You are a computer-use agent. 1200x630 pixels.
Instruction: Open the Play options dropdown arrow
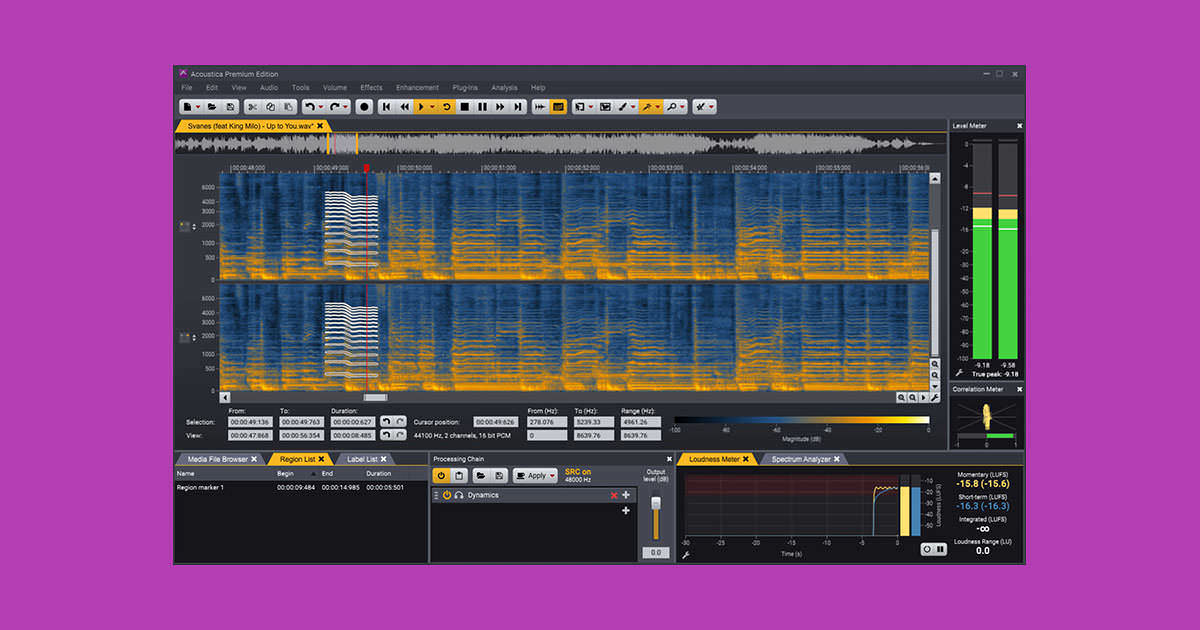tap(432, 106)
